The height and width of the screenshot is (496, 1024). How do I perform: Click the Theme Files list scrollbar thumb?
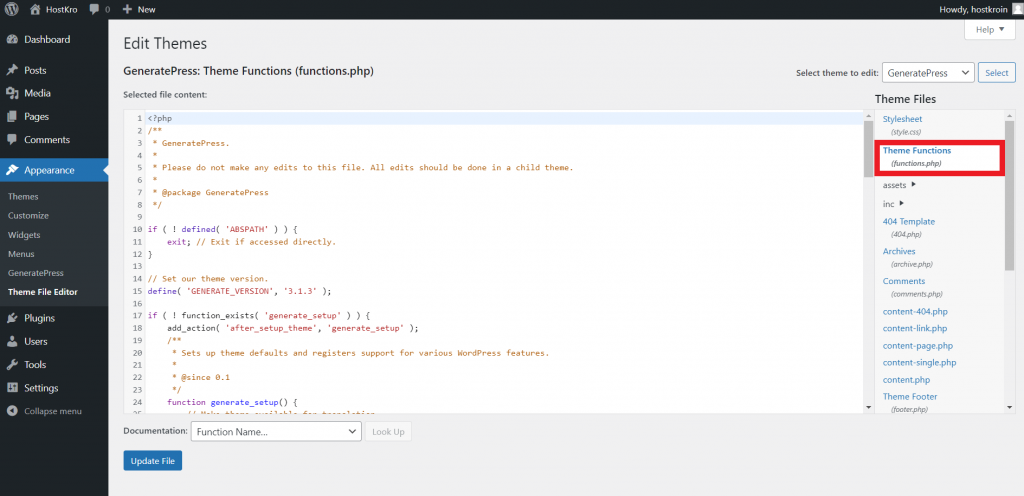1010,196
